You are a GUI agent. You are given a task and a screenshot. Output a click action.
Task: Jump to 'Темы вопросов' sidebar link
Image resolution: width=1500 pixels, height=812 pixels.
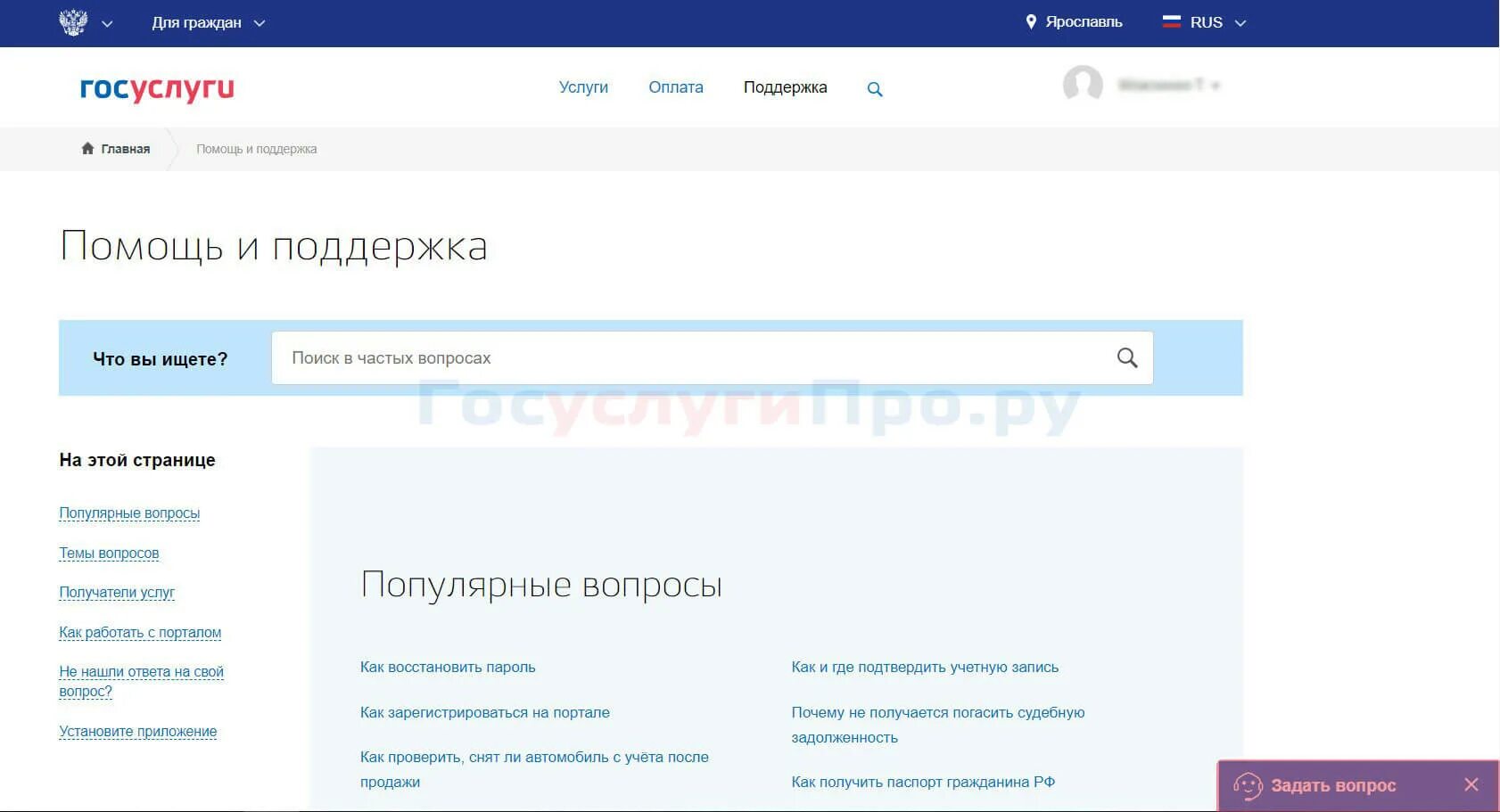[109, 554]
